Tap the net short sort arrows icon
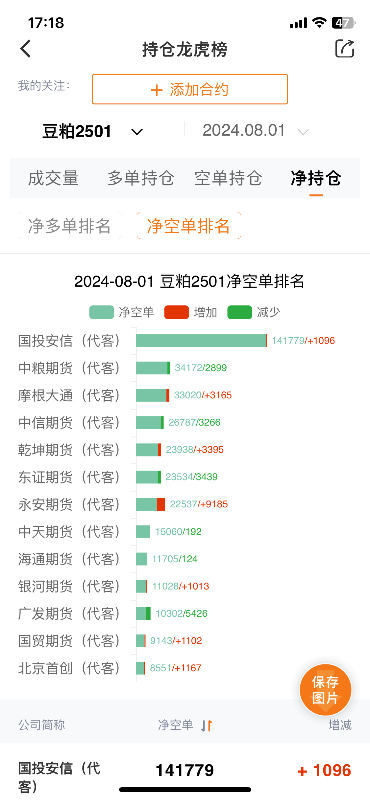 tap(206, 725)
